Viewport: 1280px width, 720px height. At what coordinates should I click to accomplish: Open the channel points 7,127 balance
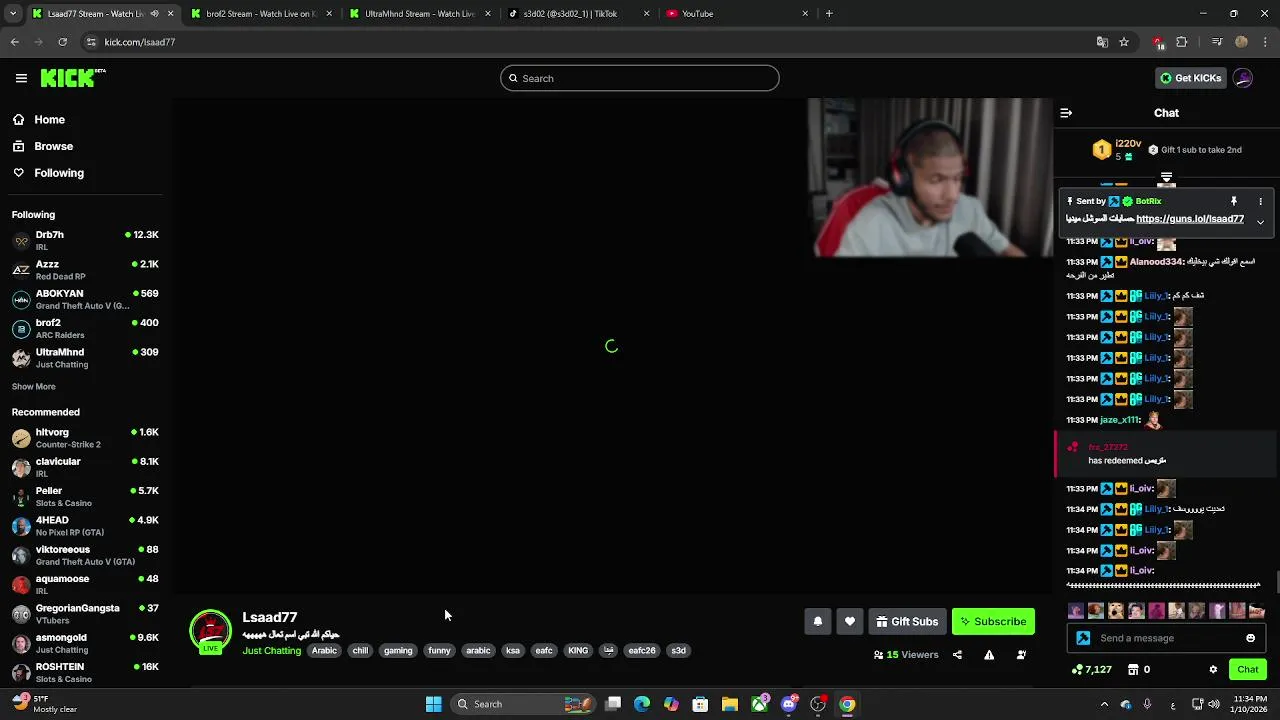tap(1091, 669)
